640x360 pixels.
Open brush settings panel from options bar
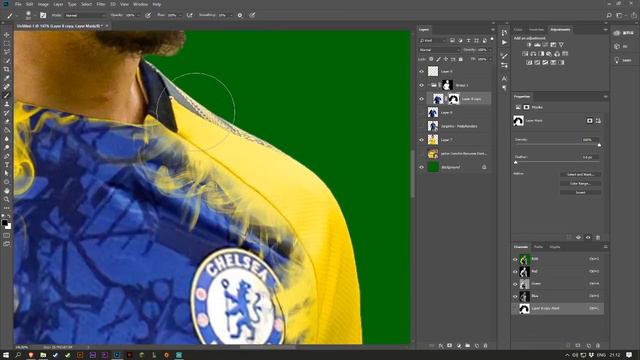43,15
